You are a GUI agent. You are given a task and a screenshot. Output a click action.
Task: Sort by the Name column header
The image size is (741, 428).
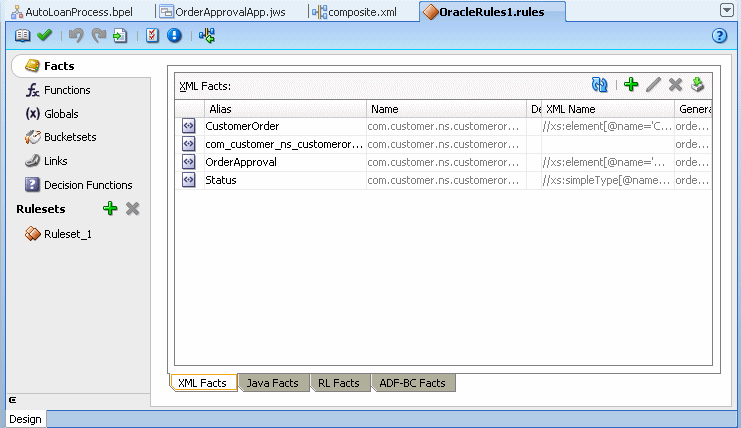447,109
